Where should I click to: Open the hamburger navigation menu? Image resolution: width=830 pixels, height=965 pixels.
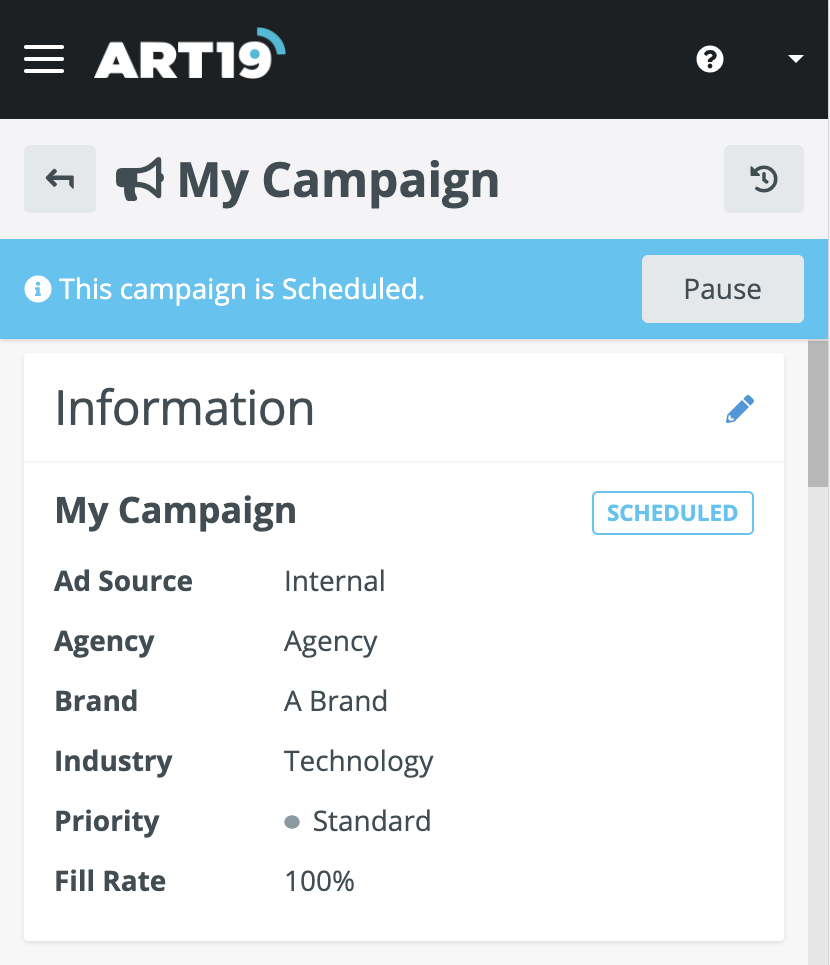click(x=44, y=59)
